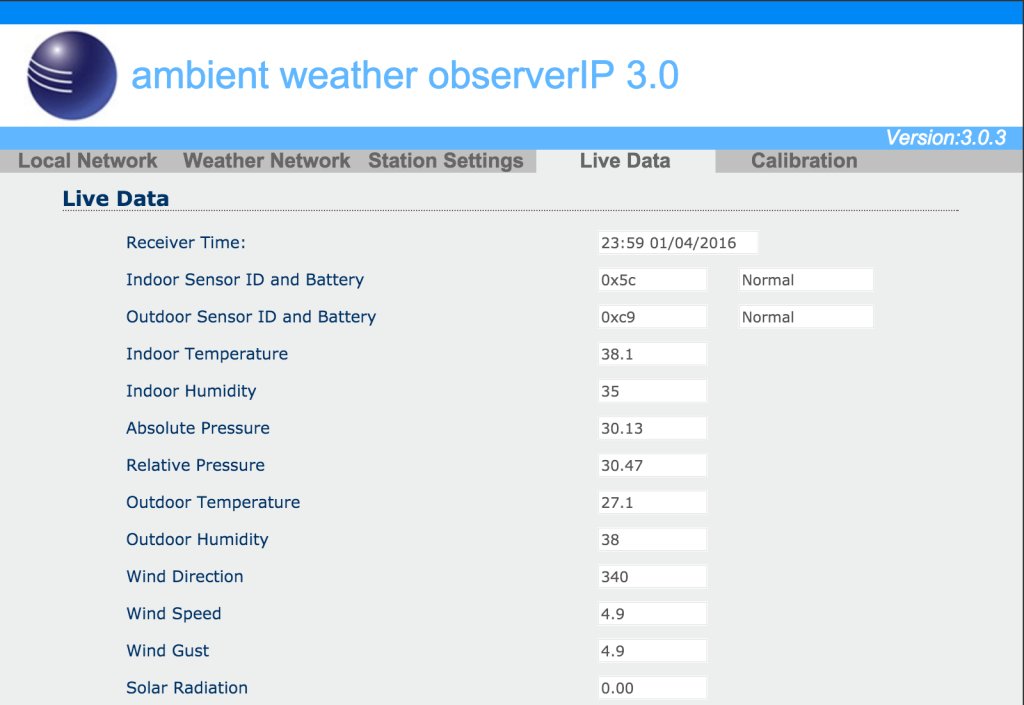This screenshot has width=1024, height=705.
Task: Click the 'ambient weather observerIP 3.0' title
Action: [x=405, y=75]
